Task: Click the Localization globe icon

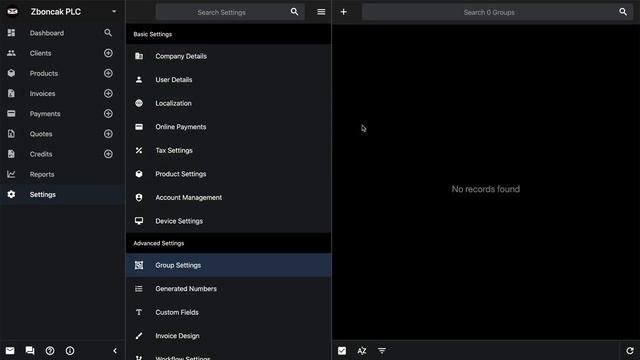Action: [x=139, y=103]
